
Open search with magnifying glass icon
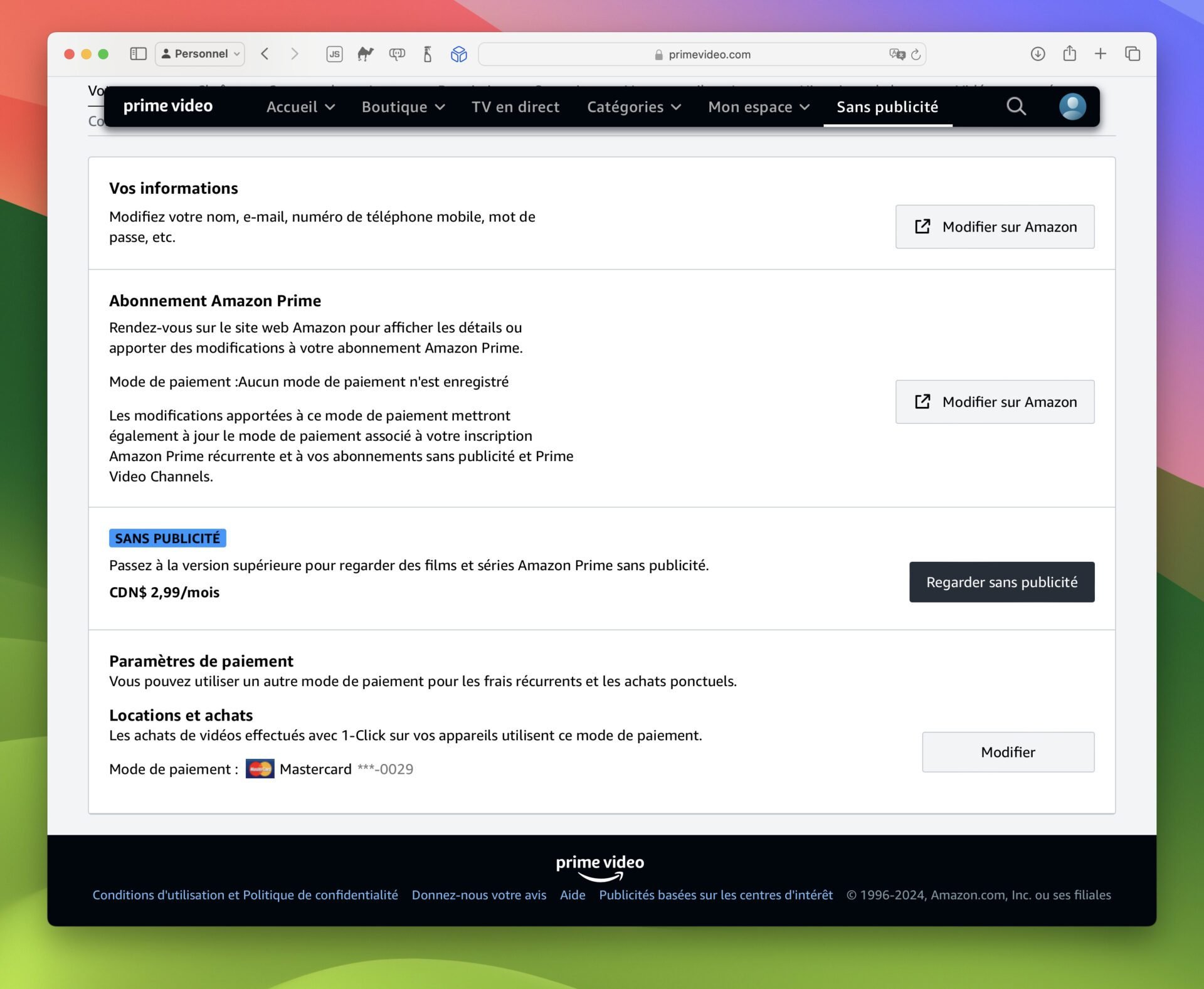pyautogui.click(x=1017, y=107)
